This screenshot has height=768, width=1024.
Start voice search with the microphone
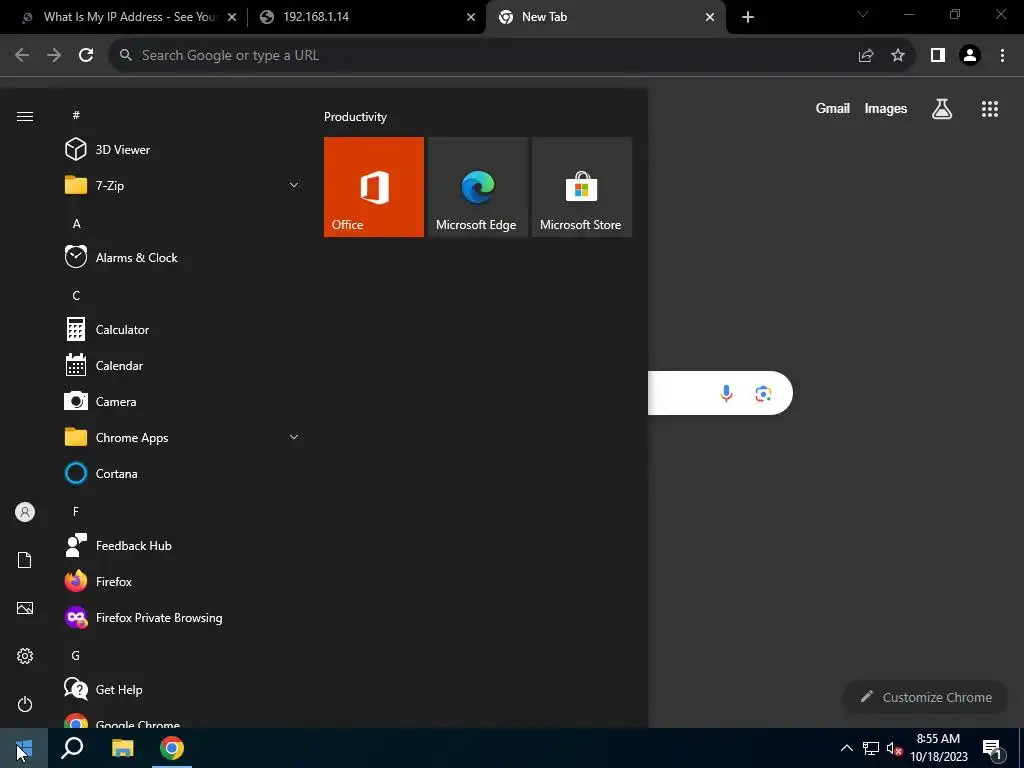point(726,393)
